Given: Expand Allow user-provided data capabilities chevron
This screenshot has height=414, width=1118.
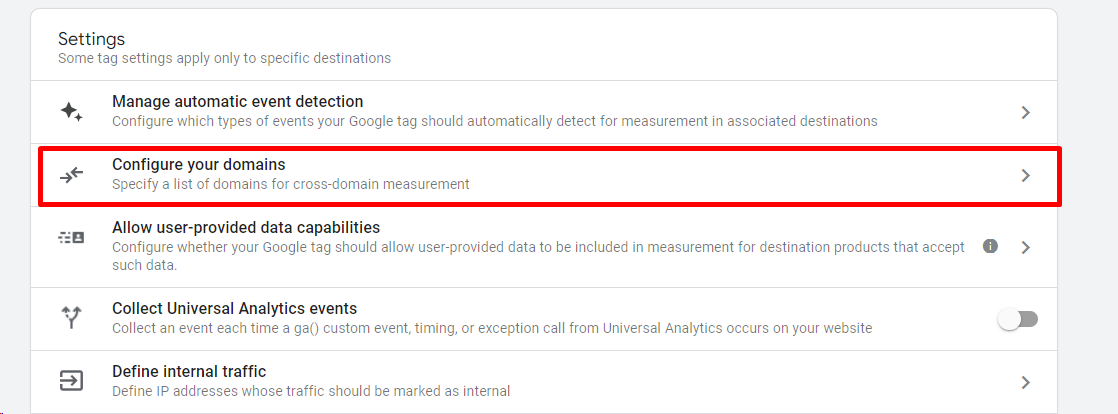Looking at the screenshot, I should point(1025,247).
